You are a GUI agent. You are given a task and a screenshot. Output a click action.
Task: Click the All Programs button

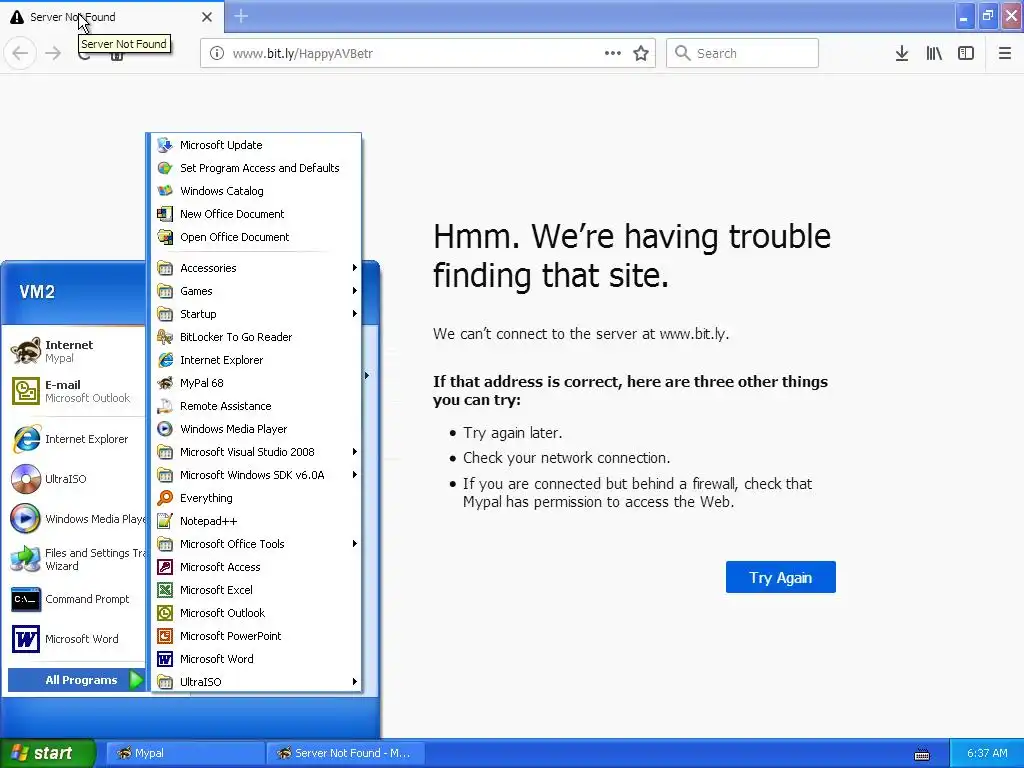76,680
